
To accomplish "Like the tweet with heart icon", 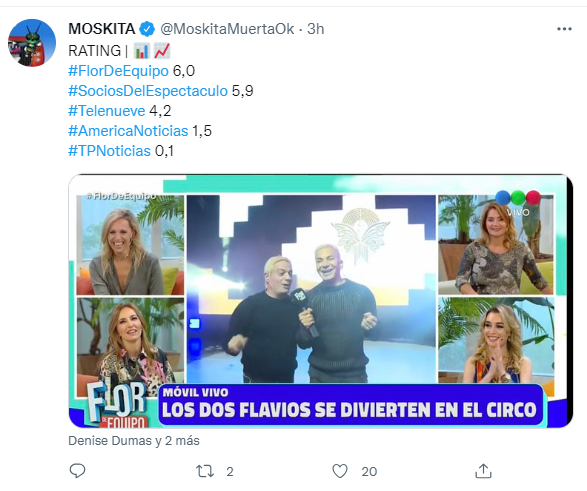I will (x=340, y=471).
